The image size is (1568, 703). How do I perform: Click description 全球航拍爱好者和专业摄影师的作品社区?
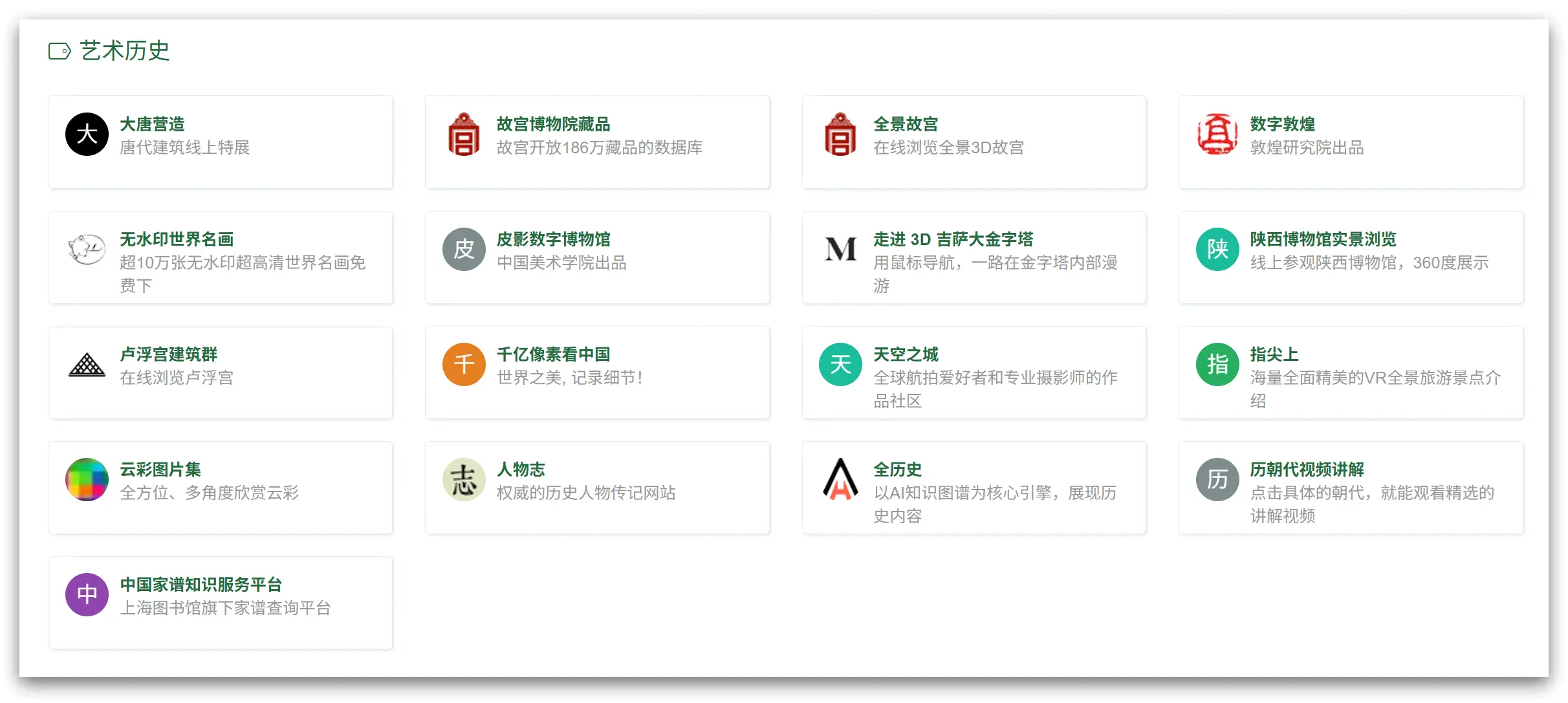click(996, 389)
